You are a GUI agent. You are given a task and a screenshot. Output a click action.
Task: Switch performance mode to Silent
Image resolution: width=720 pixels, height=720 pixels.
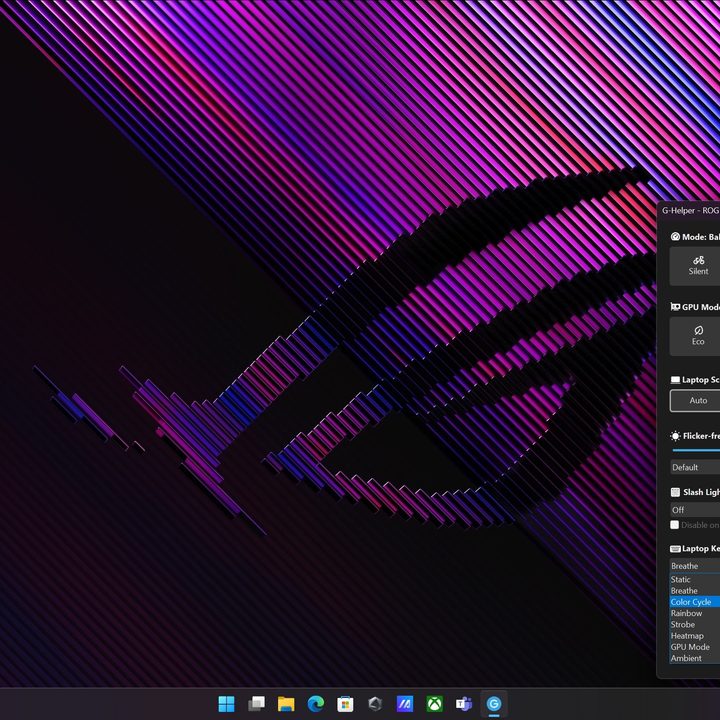tap(695, 266)
